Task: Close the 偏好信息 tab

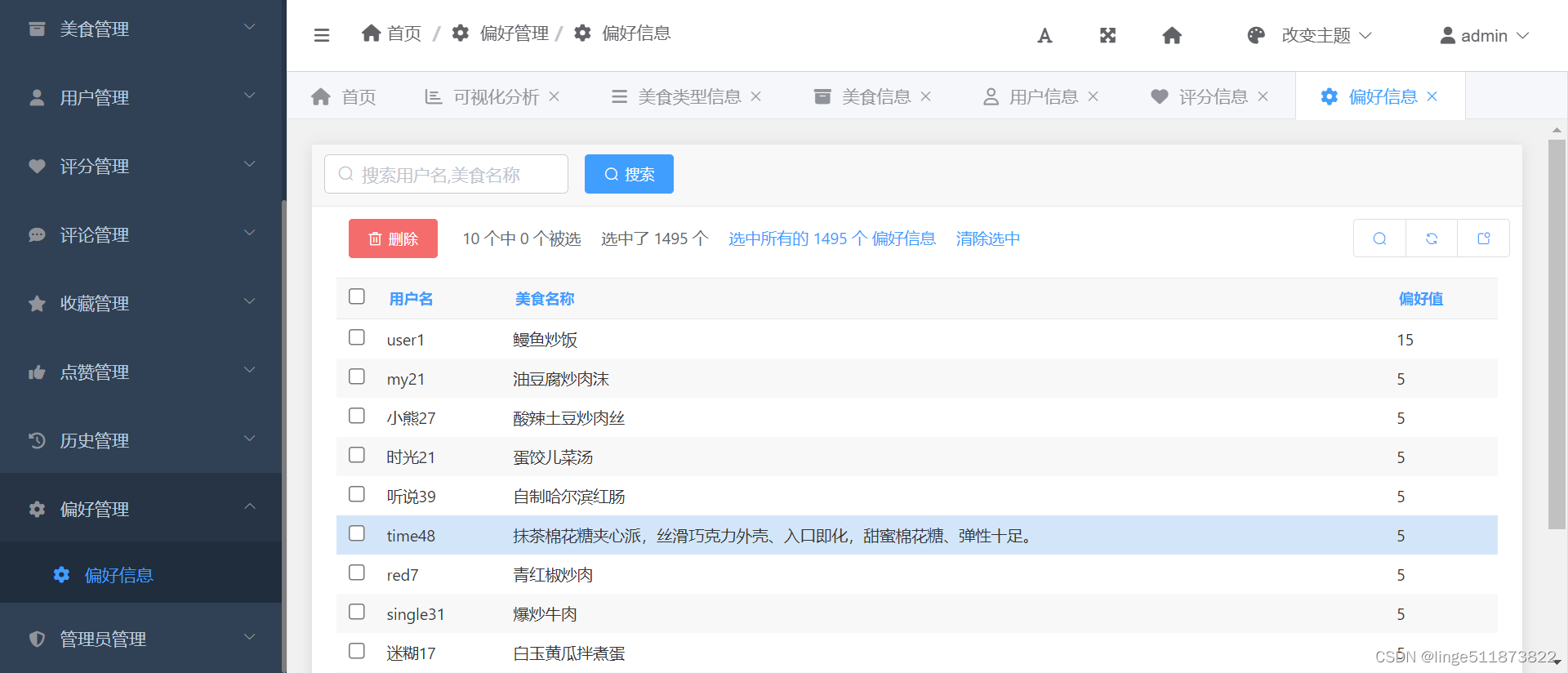Action: pos(1432,96)
